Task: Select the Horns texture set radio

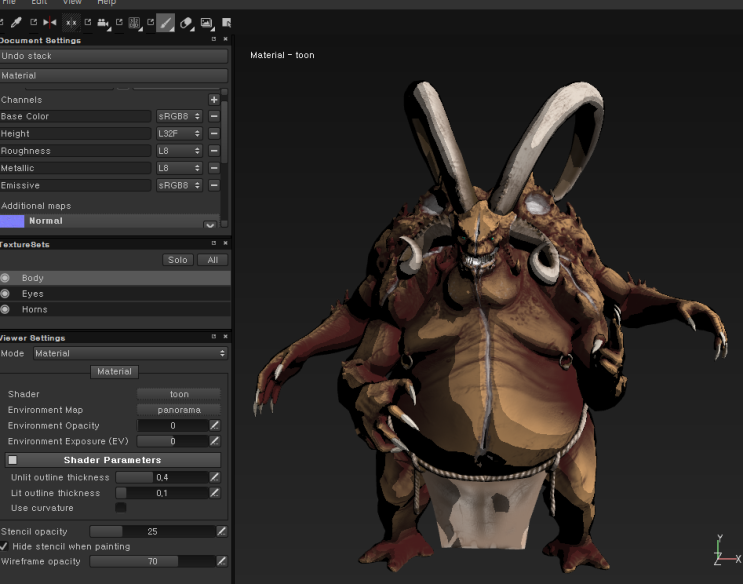Action: (5, 310)
